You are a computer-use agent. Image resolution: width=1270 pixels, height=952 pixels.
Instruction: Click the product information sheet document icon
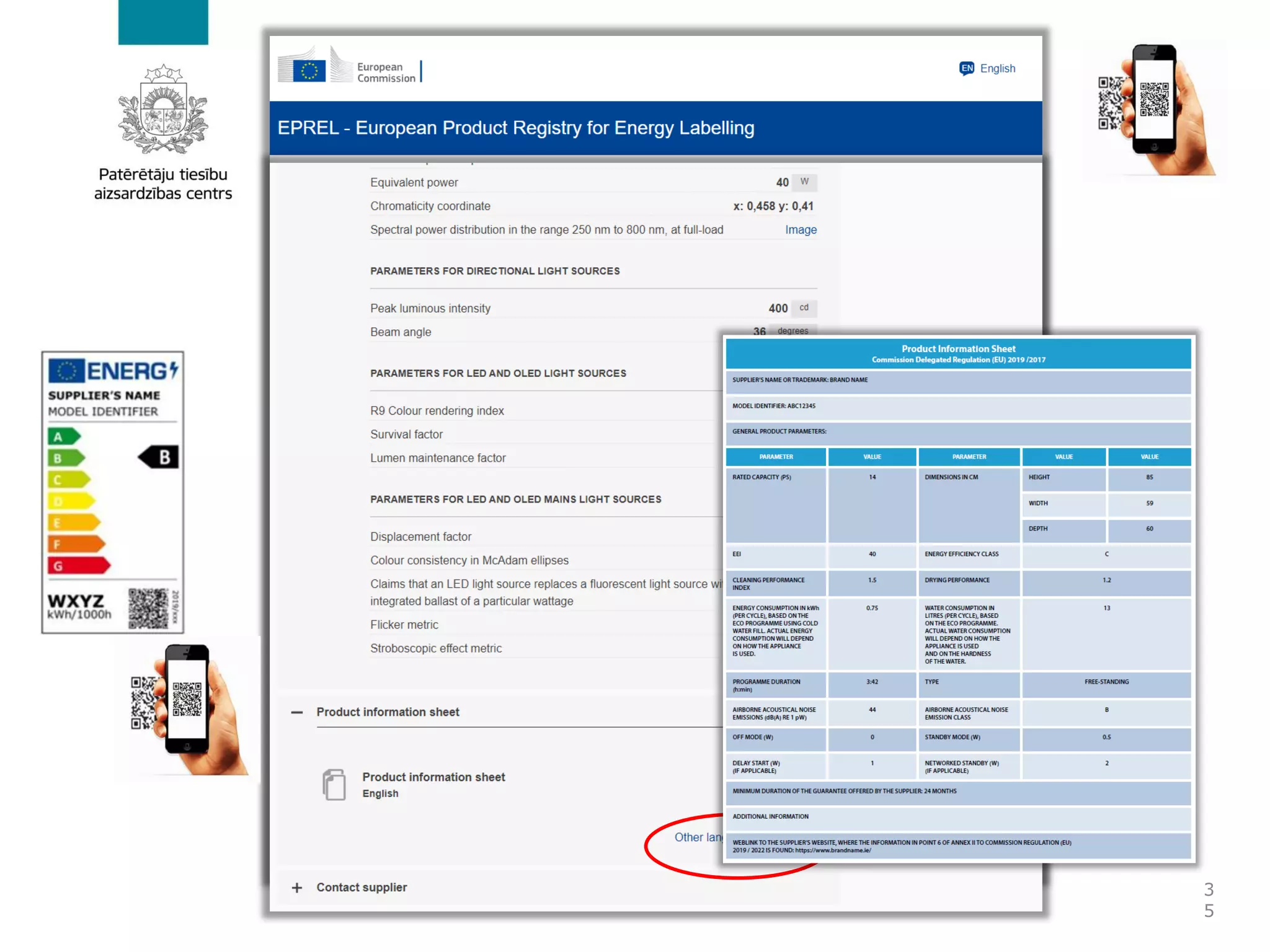point(334,785)
